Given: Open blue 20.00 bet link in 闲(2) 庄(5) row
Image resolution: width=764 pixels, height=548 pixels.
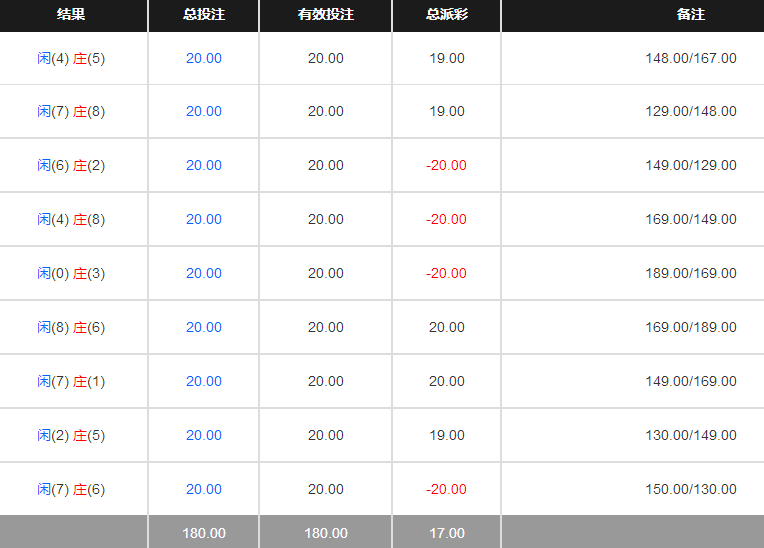Looking at the screenshot, I should click(204, 436).
